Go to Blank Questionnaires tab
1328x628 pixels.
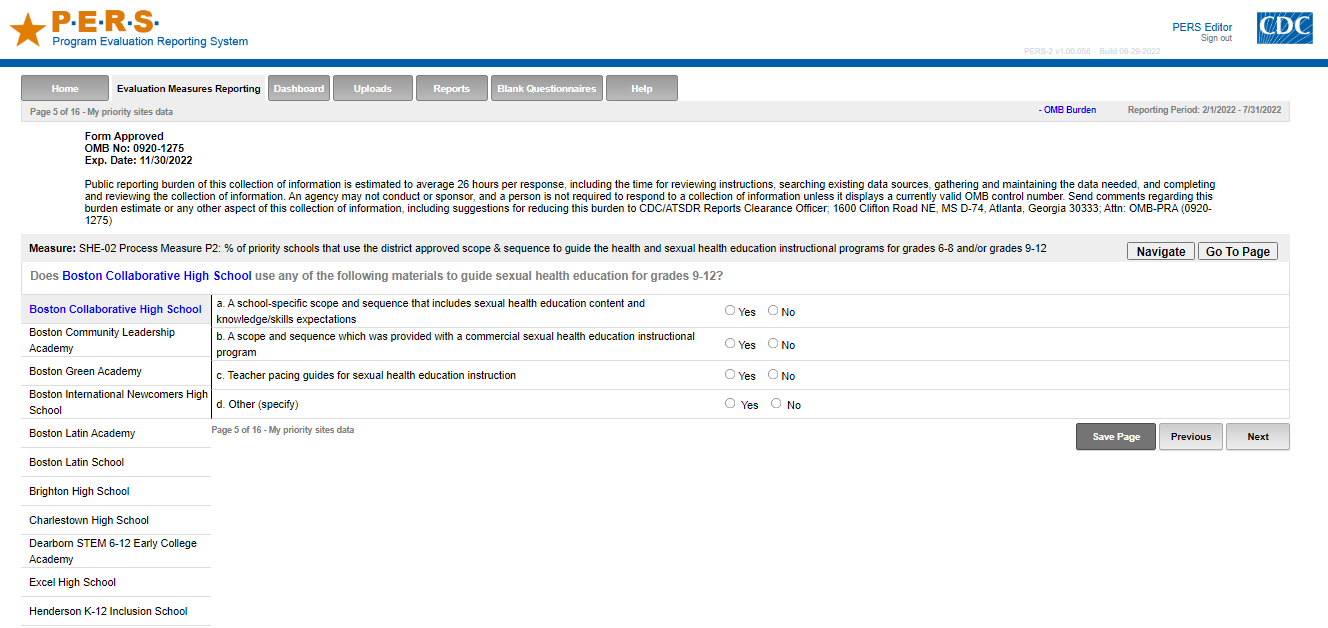pos(547,89)
